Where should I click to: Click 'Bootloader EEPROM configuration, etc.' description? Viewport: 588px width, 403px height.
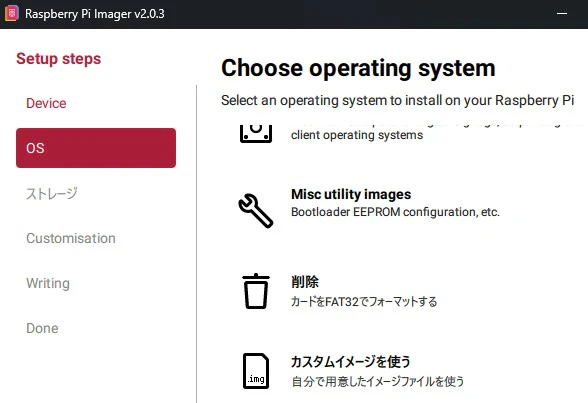(x=395, y=212)
